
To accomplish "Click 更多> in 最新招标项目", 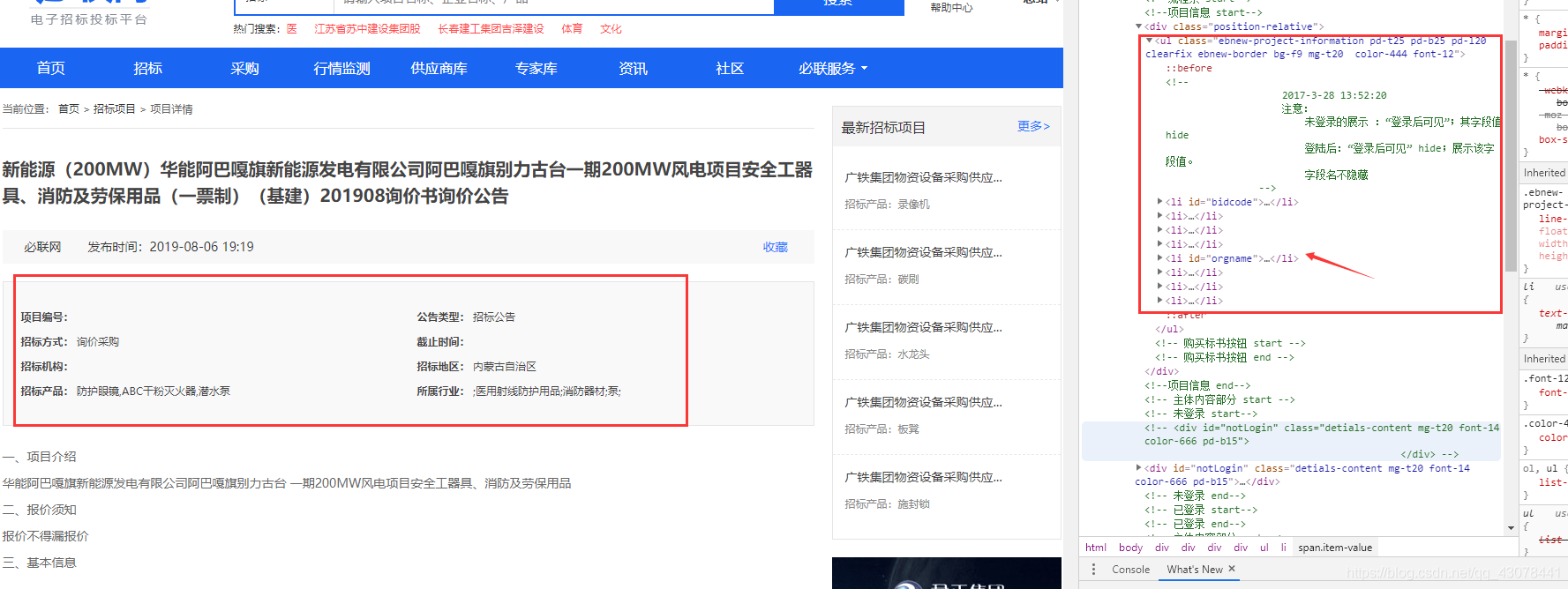I will click(1033, 126).
